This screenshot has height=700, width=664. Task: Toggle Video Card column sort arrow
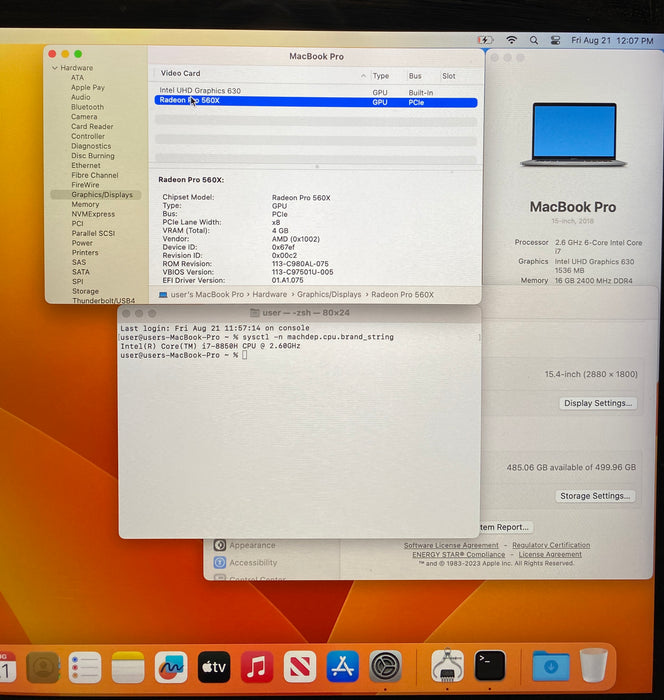tap(363, 76)
